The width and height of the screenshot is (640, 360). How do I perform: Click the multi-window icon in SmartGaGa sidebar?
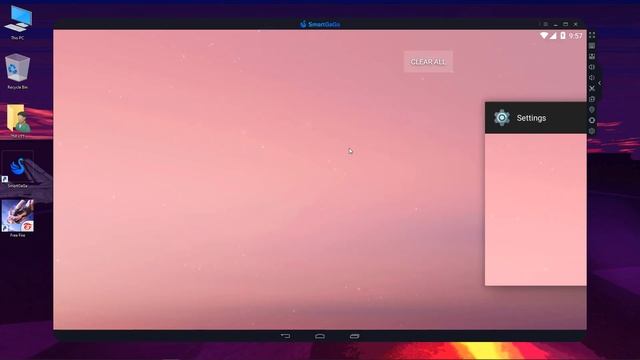(x=592, y=56)
